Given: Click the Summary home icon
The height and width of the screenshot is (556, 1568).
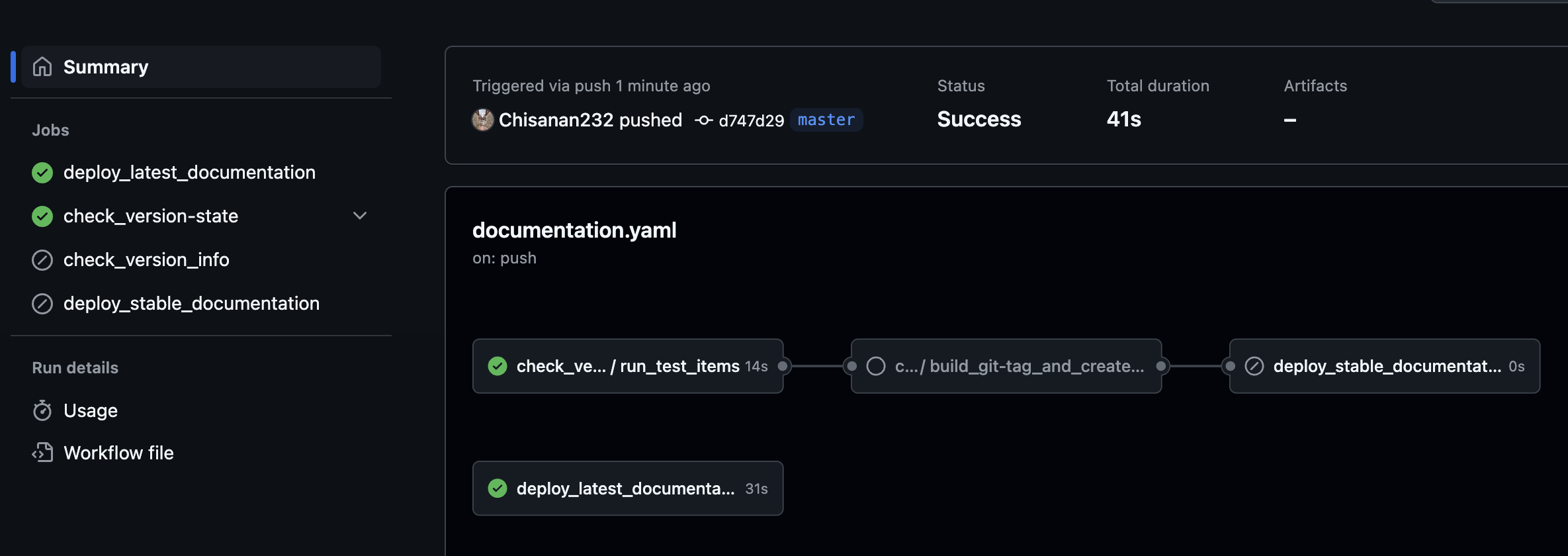Looking at the screenshot, I should pyautogui.click(x=42, y=67).
